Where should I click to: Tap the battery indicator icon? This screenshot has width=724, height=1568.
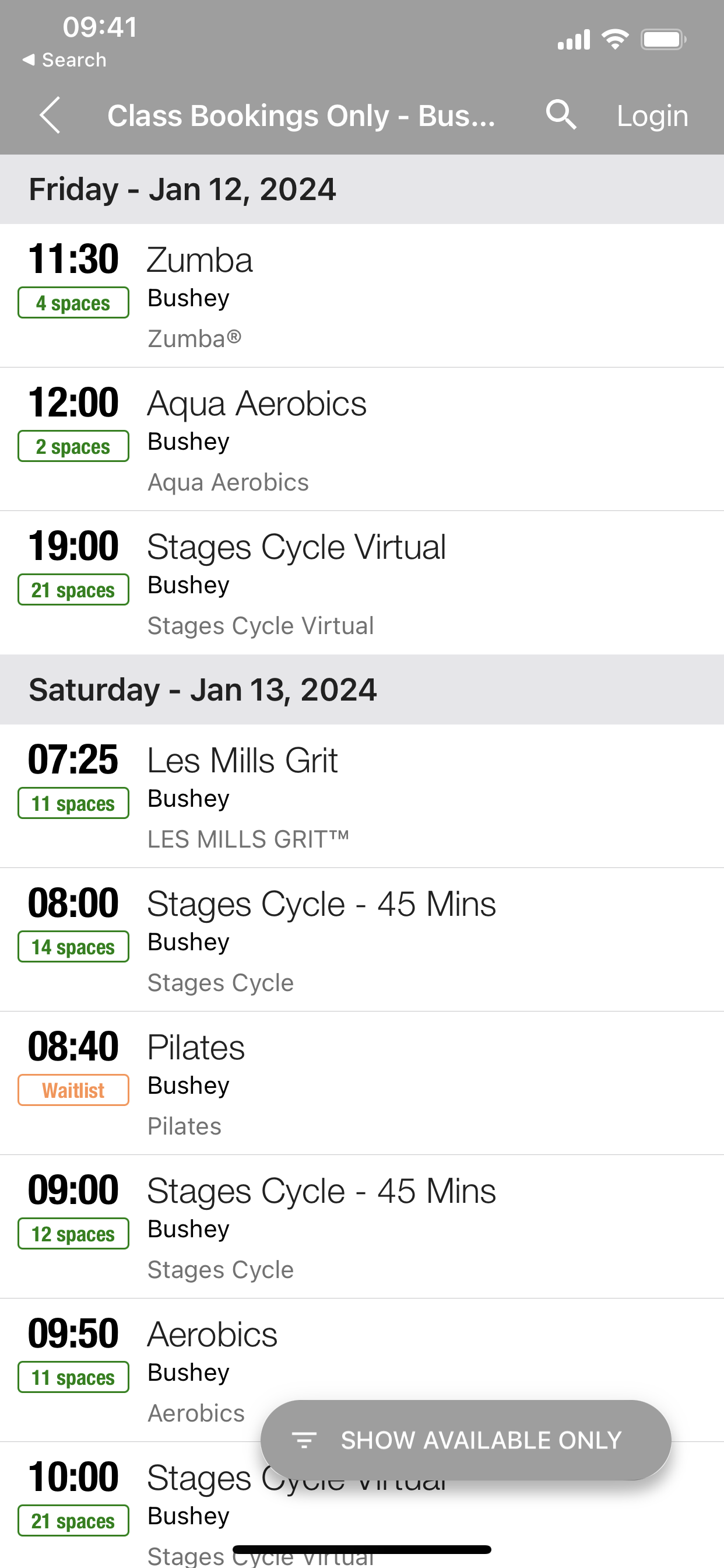click(663, 40)
